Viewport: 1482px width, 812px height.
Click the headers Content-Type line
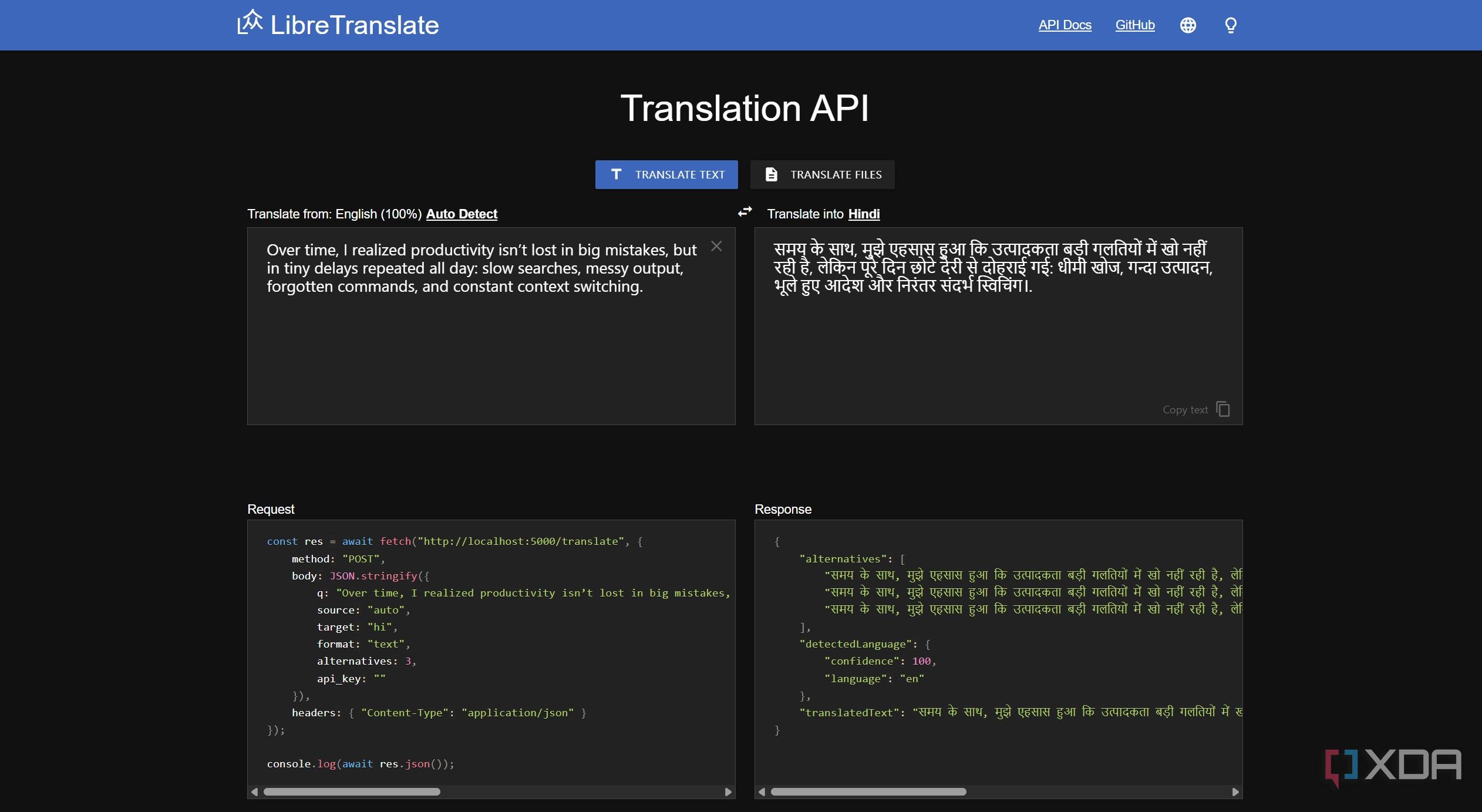439,713
